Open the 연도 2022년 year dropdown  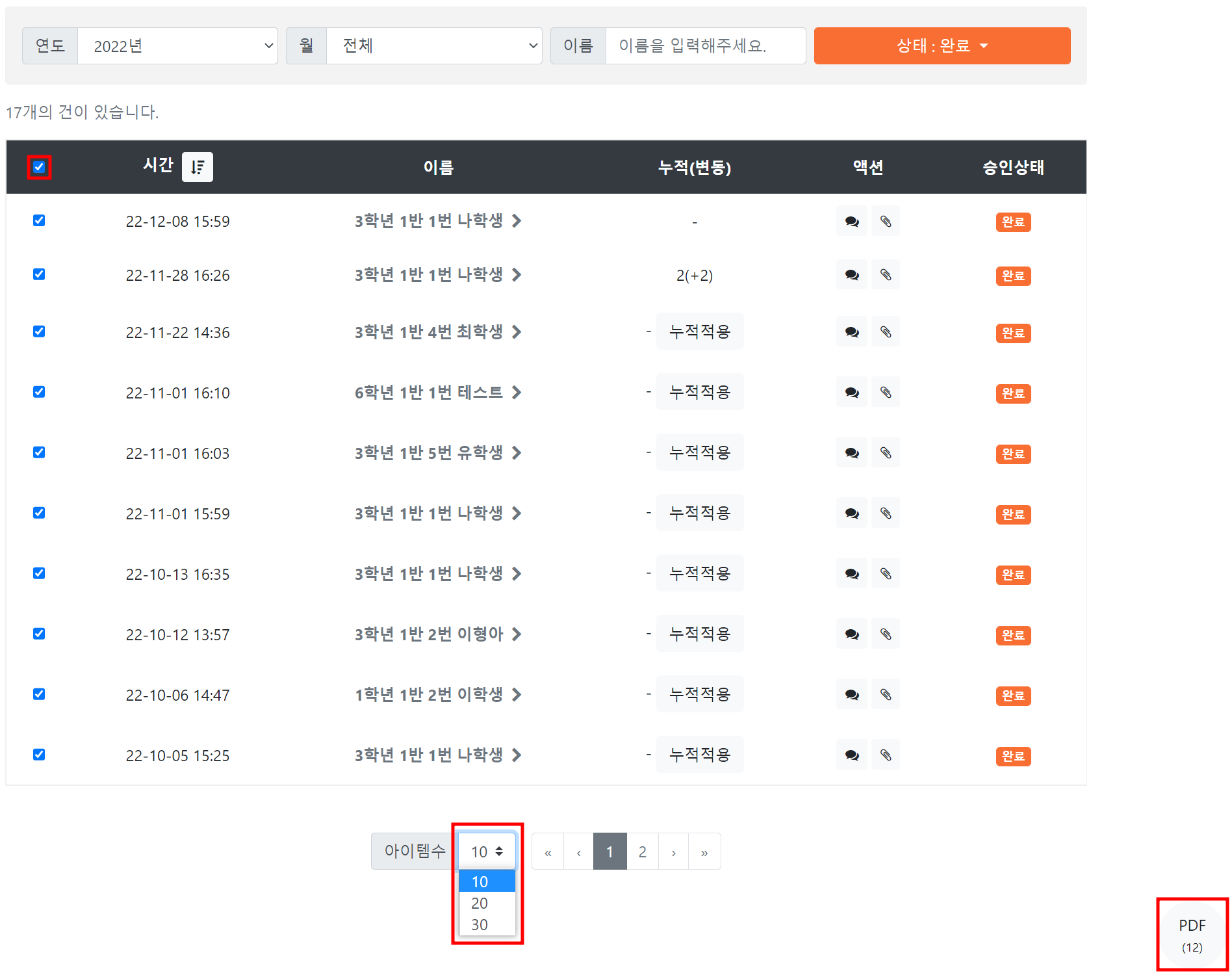point(177,46)
